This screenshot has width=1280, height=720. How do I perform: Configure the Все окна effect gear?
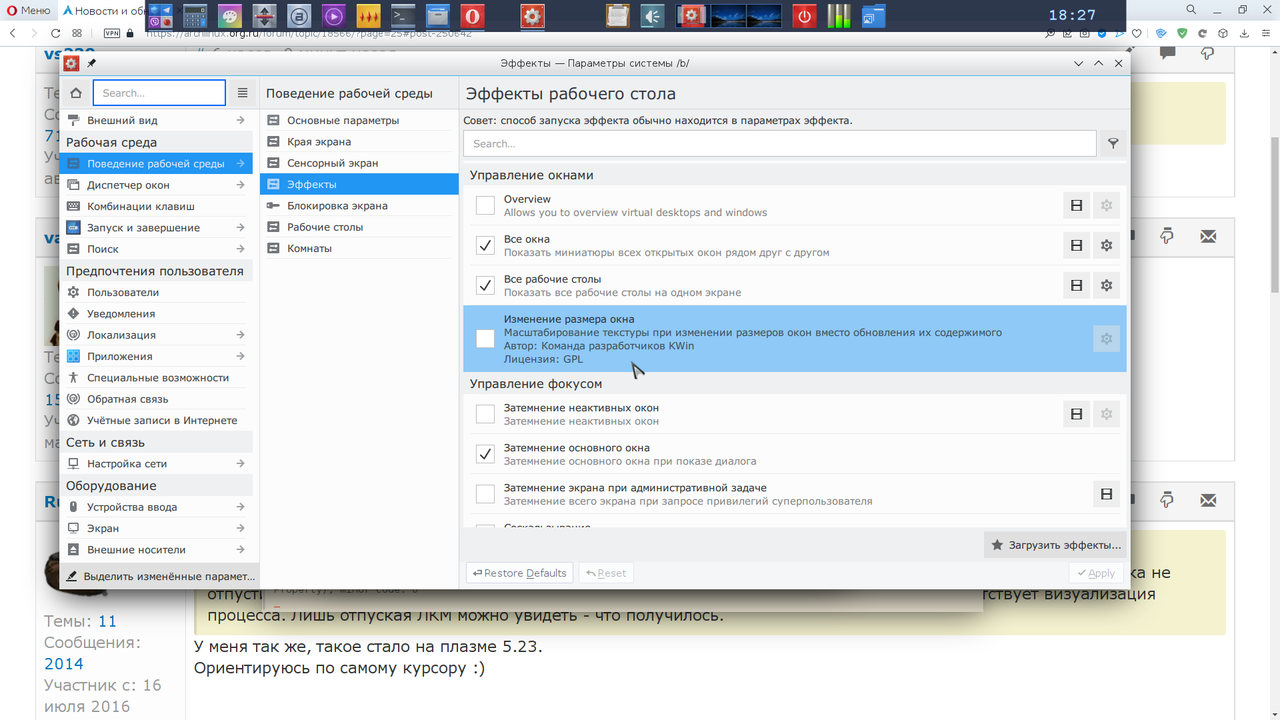[x=1106, y=245]
